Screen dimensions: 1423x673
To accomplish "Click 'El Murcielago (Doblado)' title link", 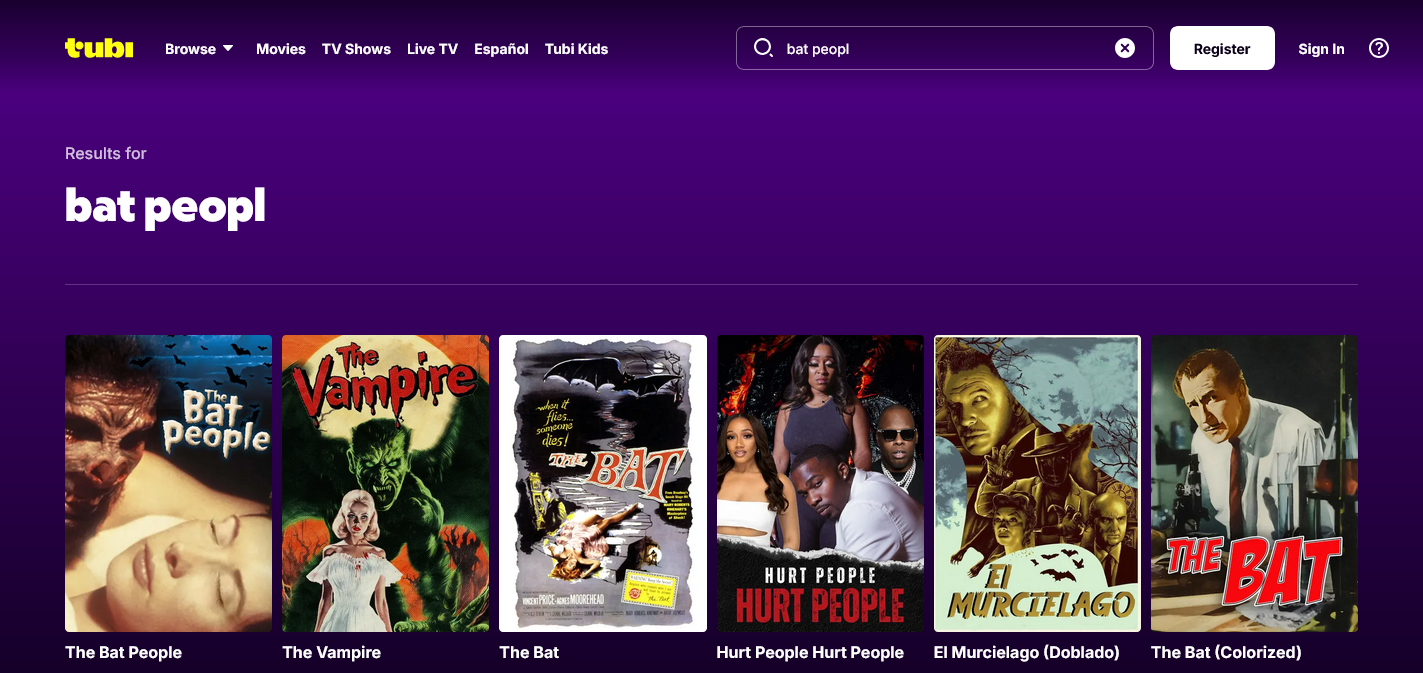I will (1026, 652).
